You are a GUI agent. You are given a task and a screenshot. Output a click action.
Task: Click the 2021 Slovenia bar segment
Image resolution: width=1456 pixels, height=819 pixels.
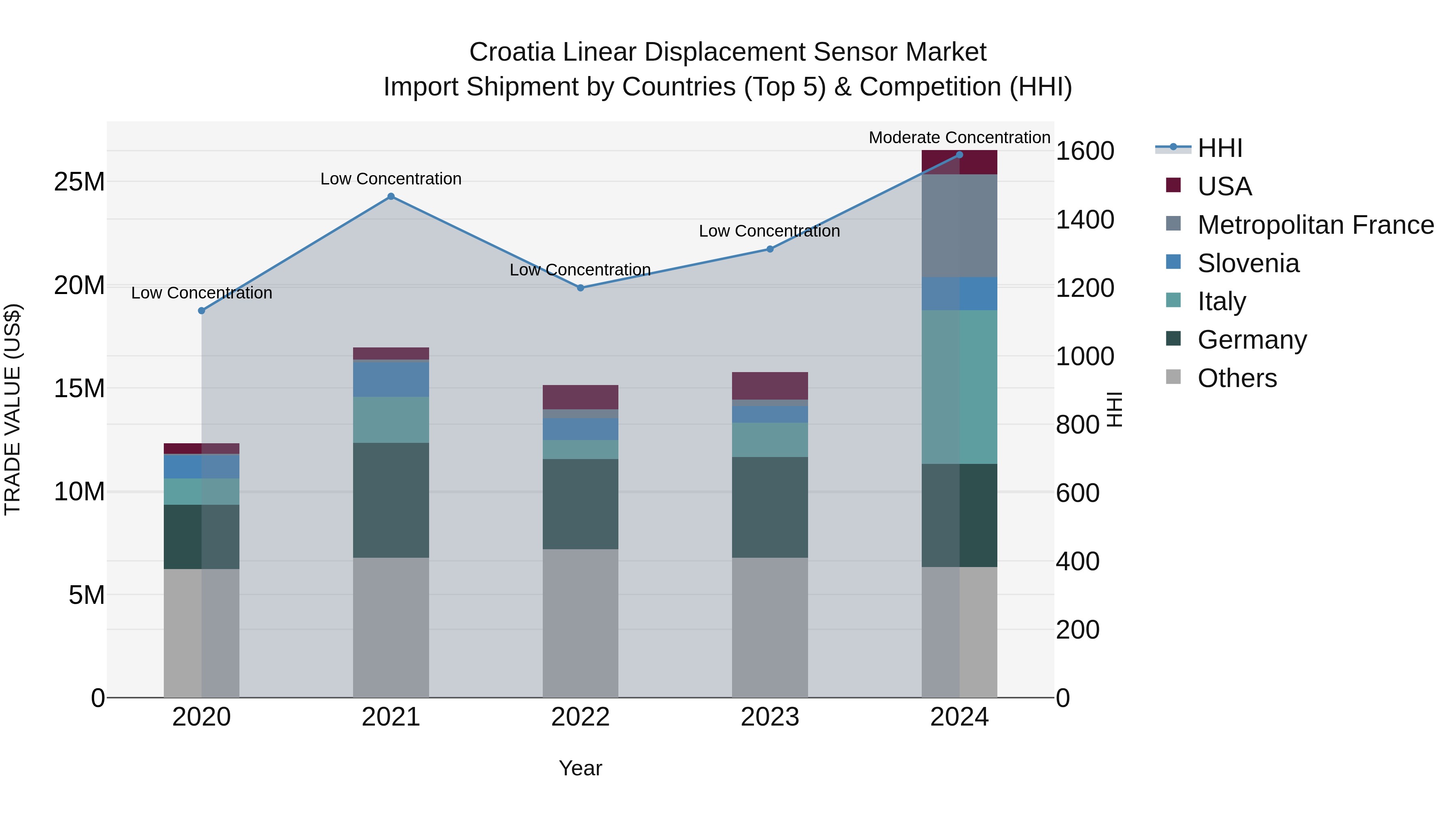point(391,379)
